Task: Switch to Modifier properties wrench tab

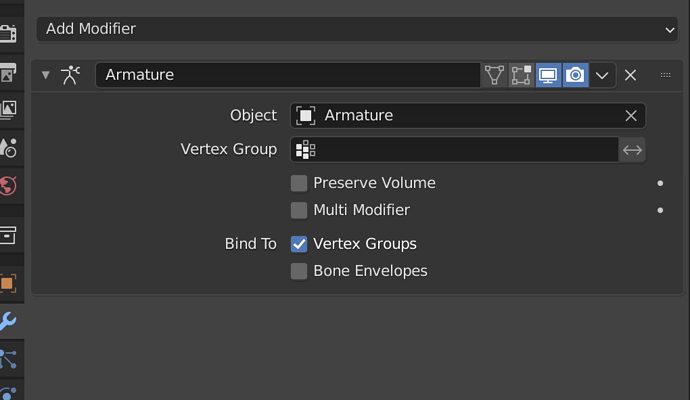Action: pyautogui.click(x=8, y=321)
